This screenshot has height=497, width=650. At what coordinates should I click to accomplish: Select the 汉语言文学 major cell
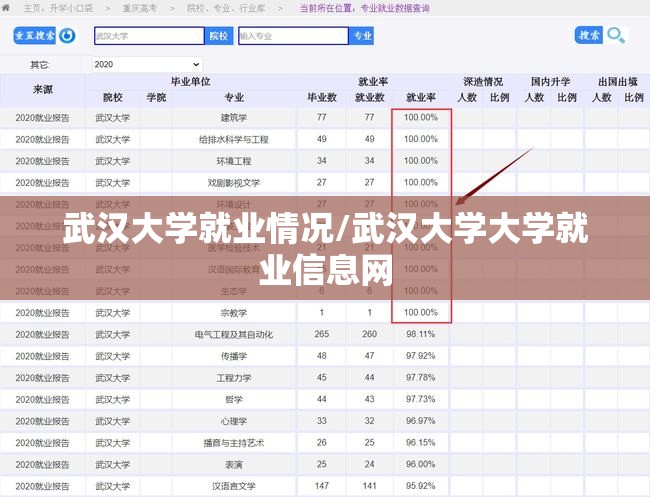pos(234,486)
